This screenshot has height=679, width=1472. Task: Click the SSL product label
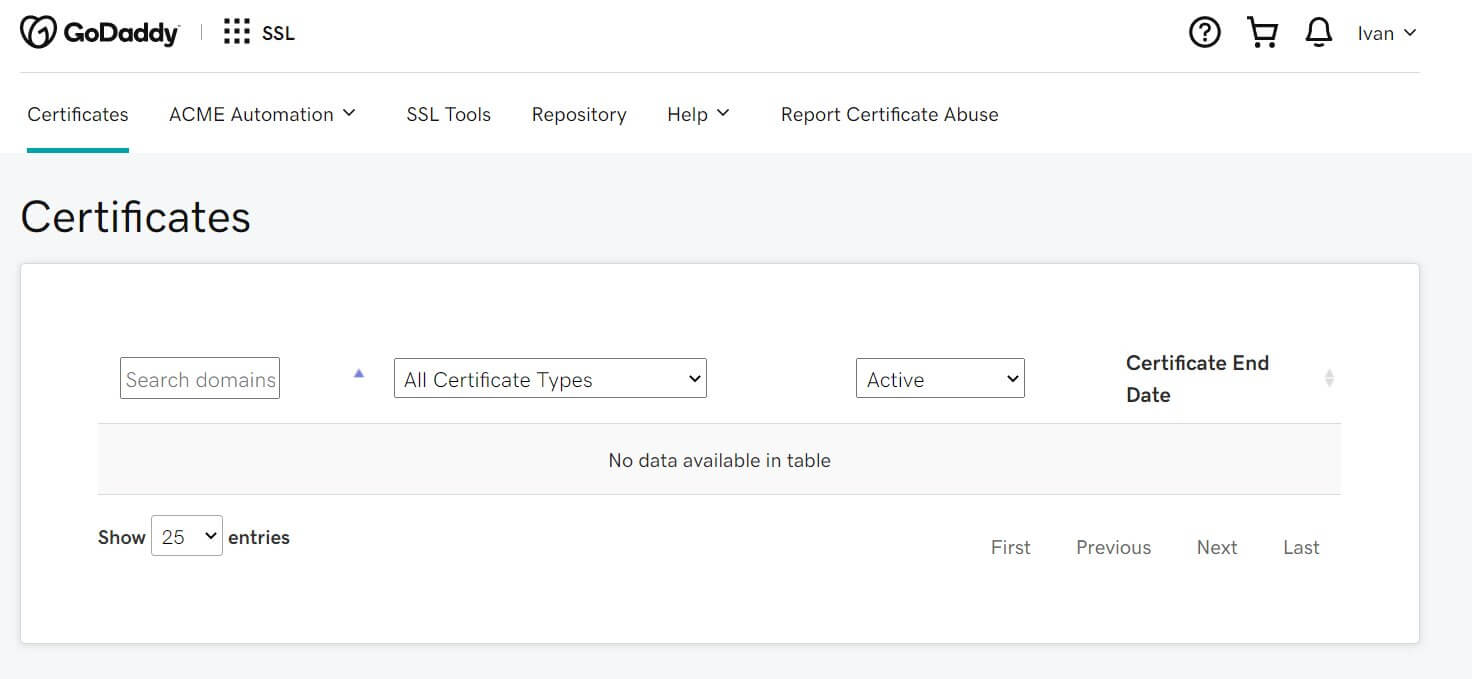click(278, 33)
